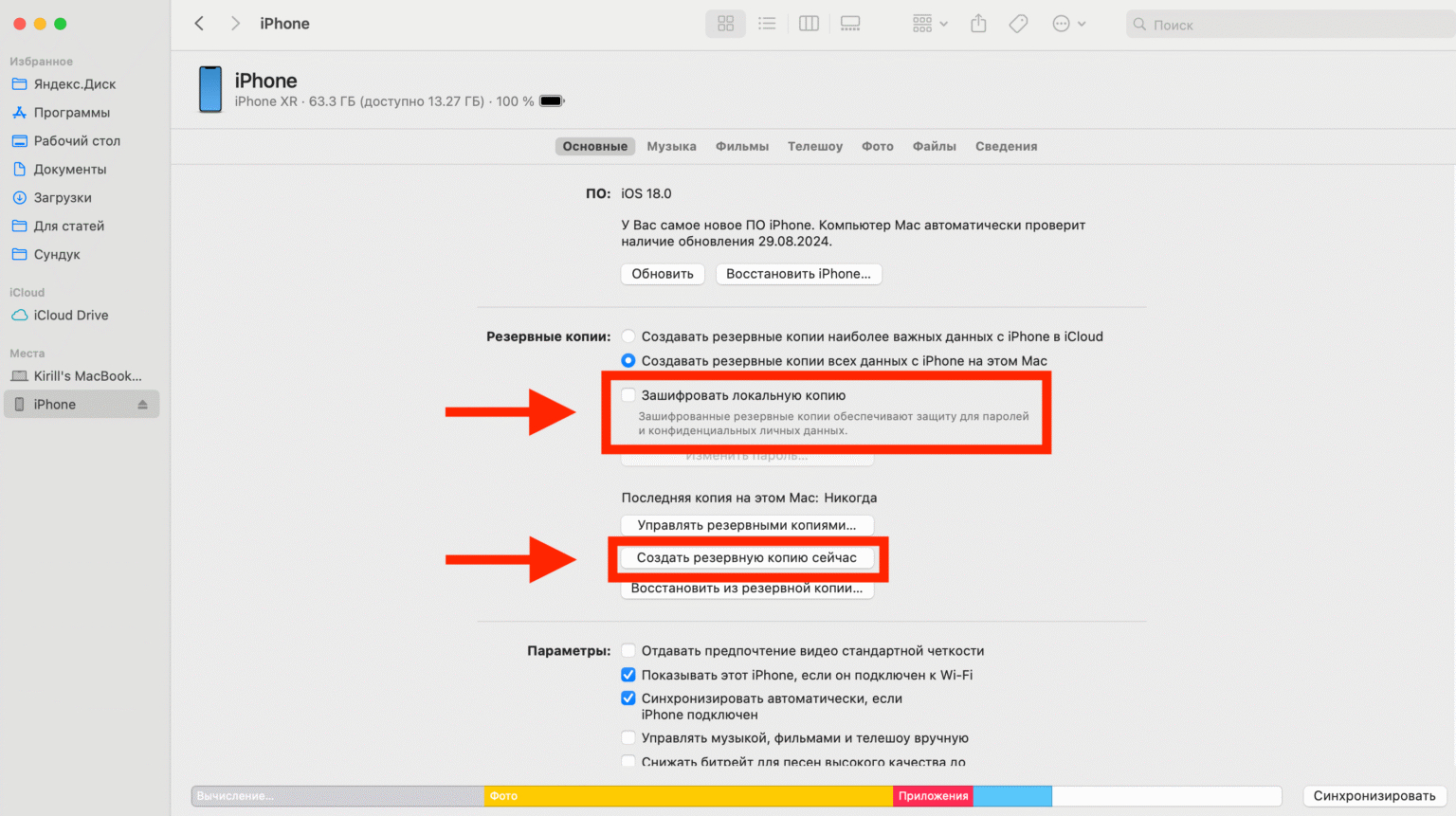Select iCloud backup radio option
The image size is (1456, 816).
(x=628, y=336)
